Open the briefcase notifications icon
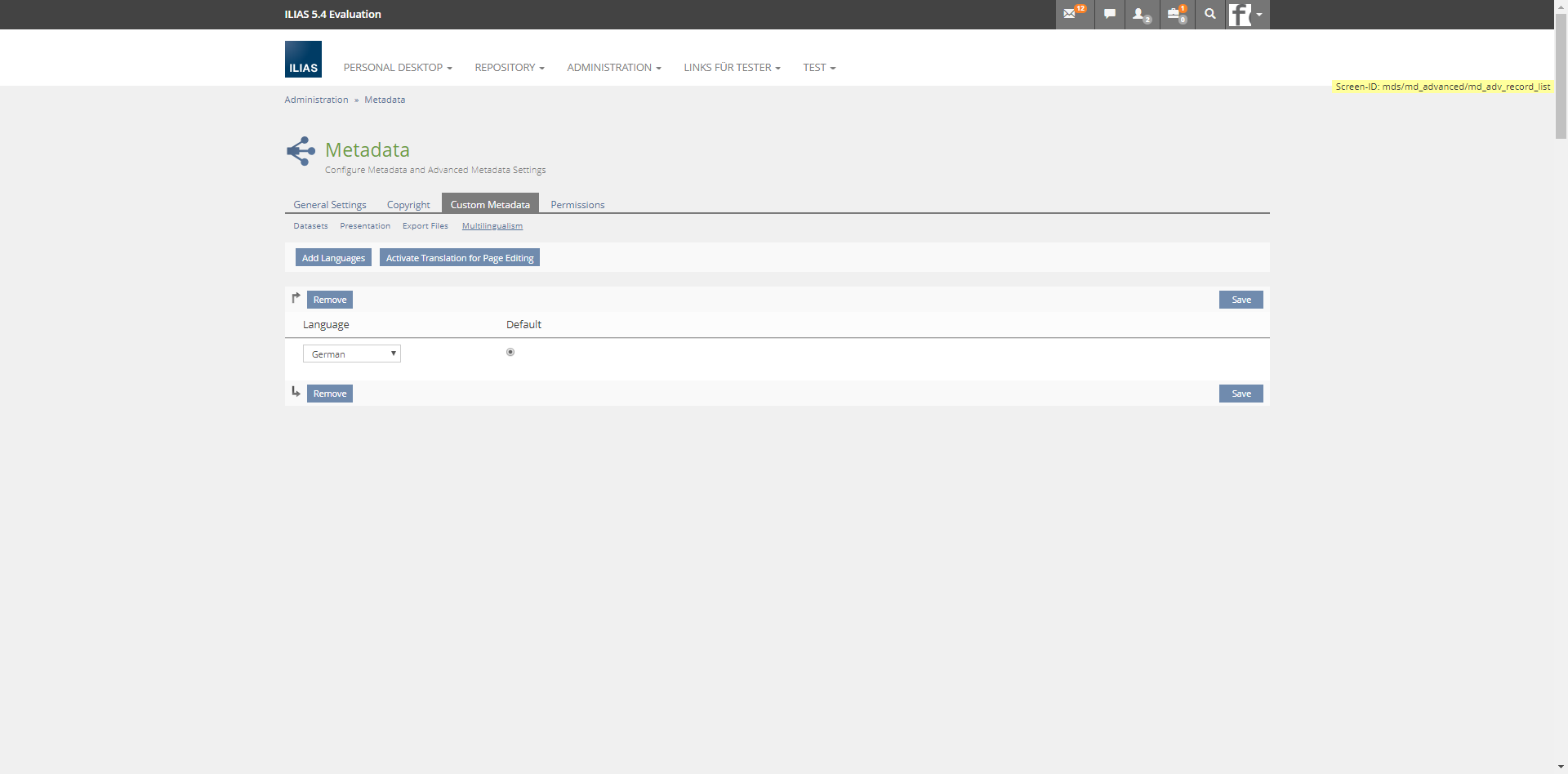 point(1176,14)
